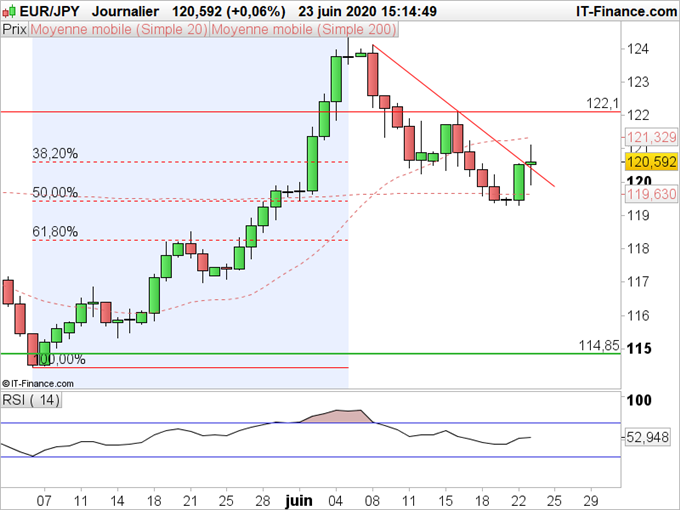This screenshot has width=680, height=510.
Task: Click the 119,630 moving average price tag
Action: pos(651,194)
